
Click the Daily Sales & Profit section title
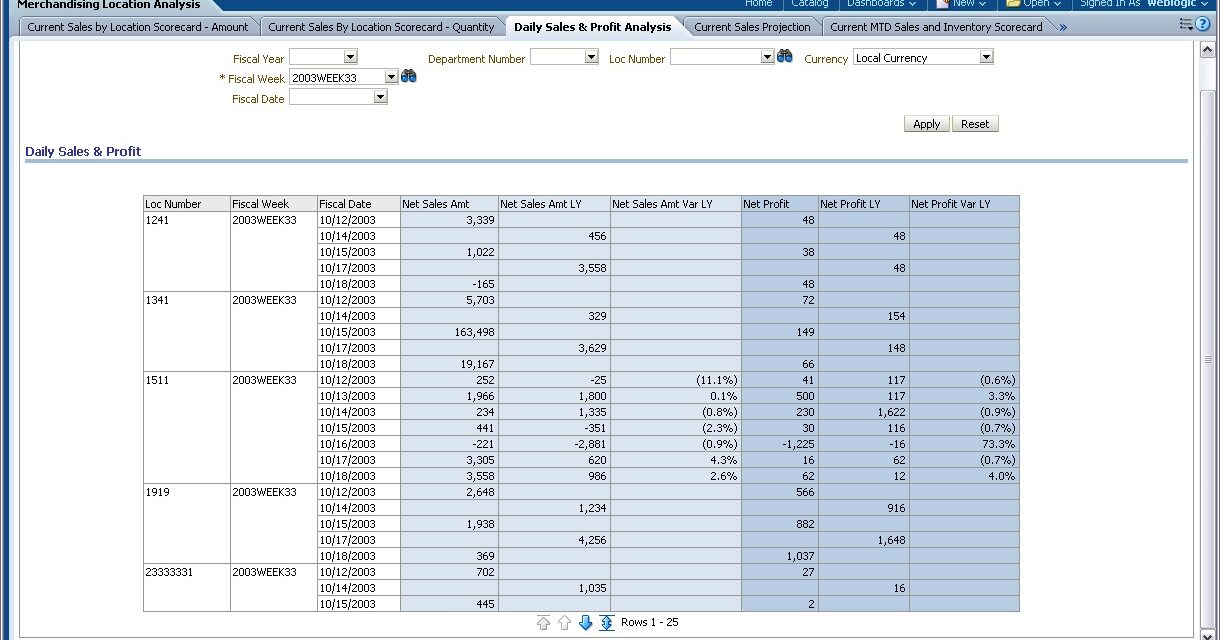[83, 151]
